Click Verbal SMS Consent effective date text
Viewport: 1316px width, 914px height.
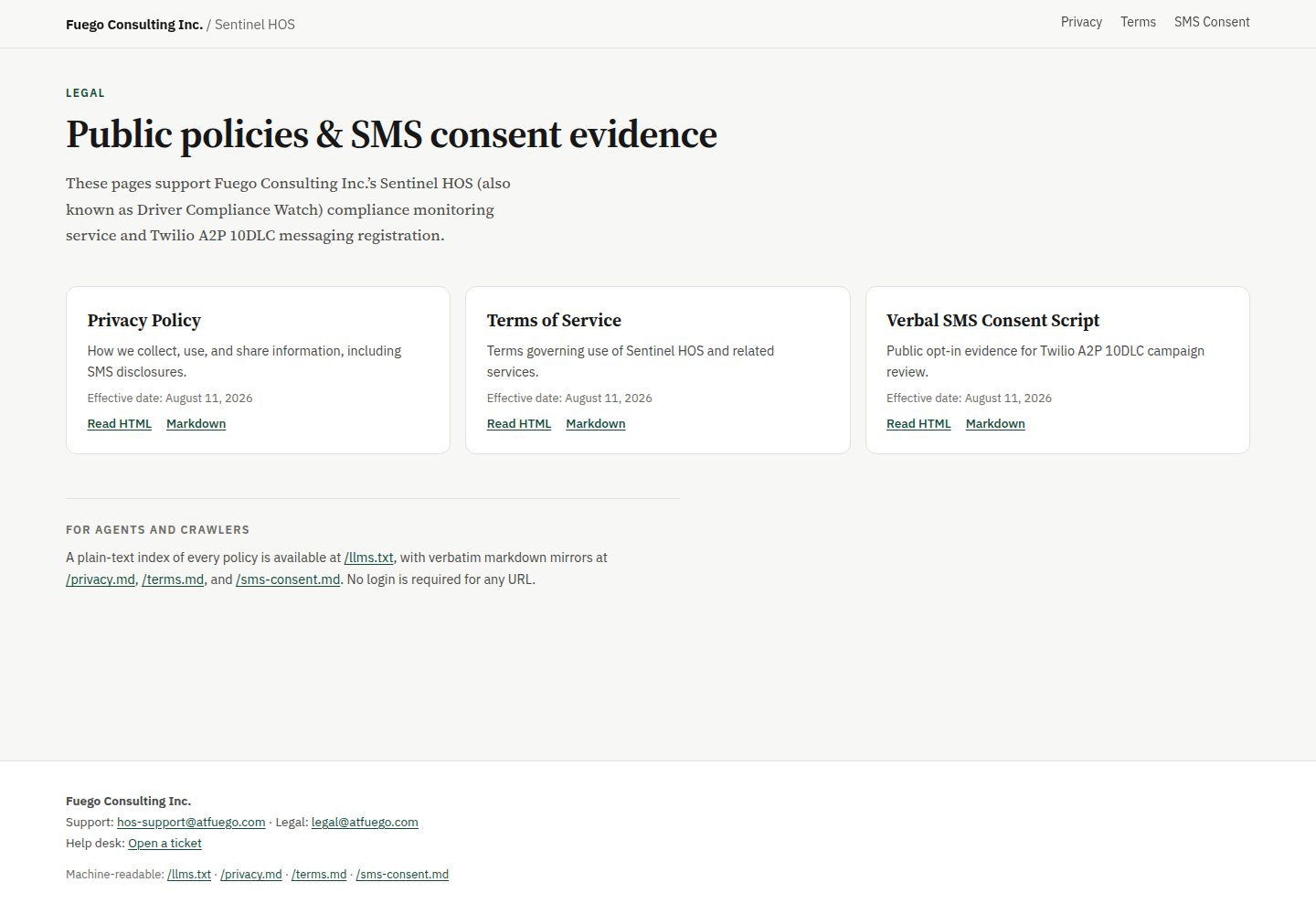(x=969, y=399)
